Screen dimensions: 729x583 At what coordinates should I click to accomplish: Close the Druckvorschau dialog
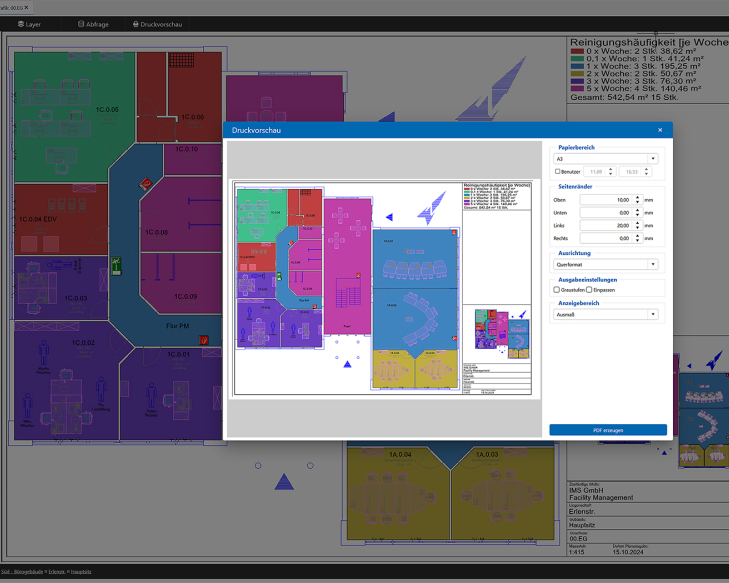(659, 130)
